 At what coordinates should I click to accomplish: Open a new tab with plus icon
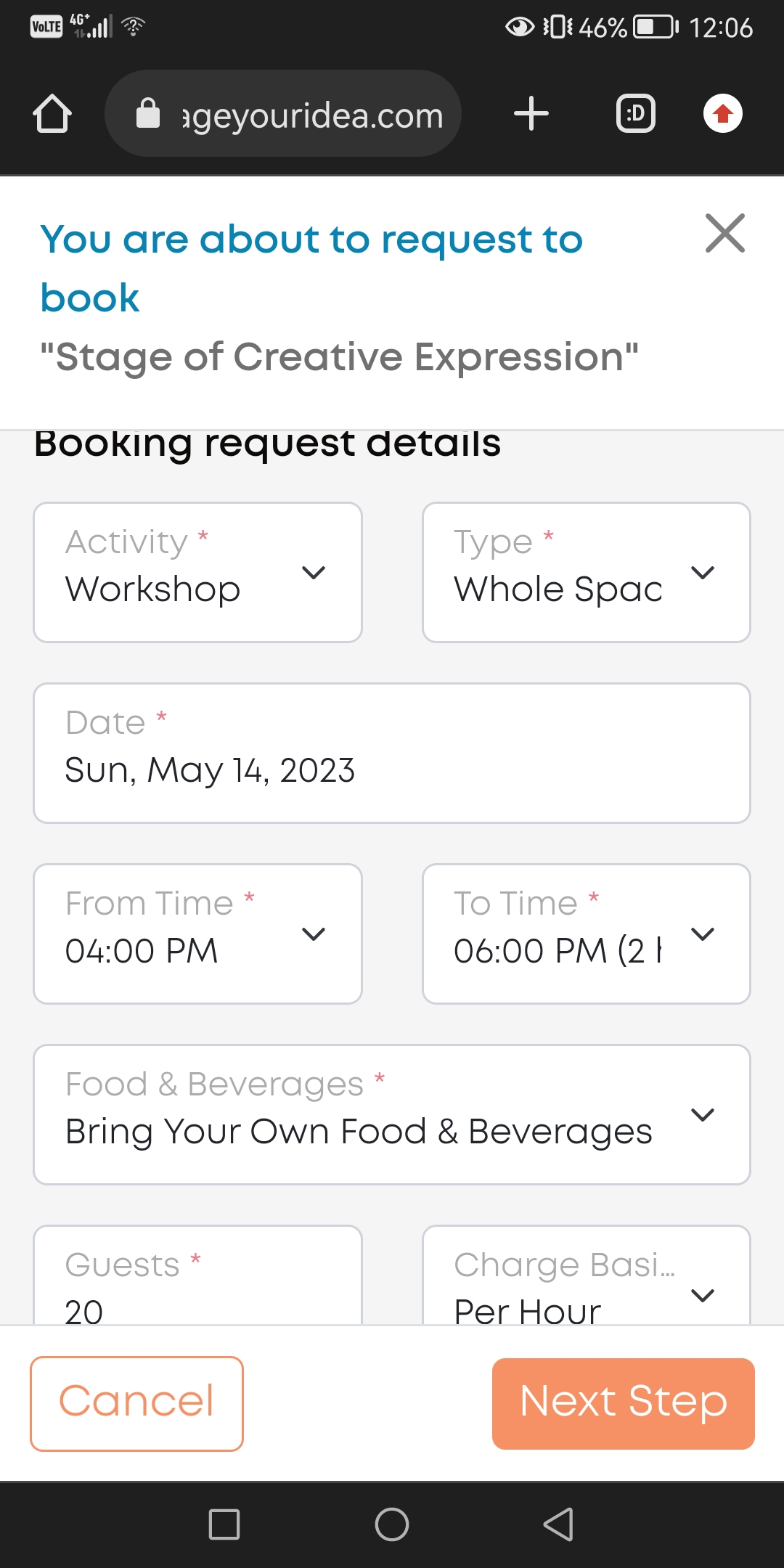coord(531,114)
